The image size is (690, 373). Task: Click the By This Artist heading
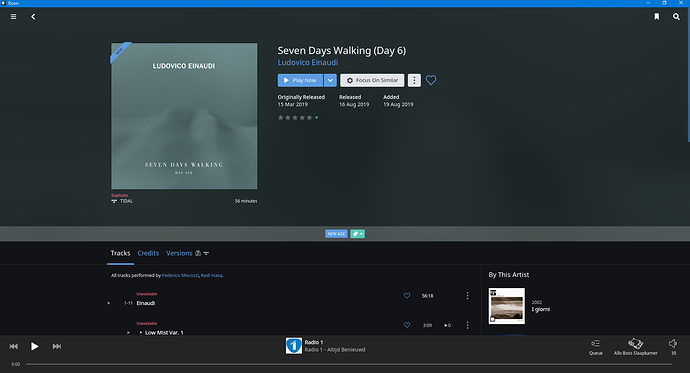tap(509, 274)
